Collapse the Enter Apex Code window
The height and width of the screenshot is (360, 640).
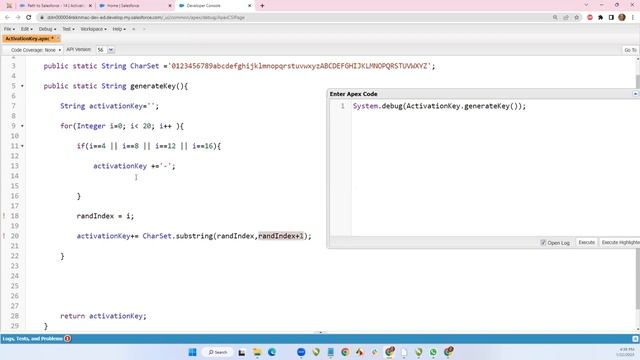point(636,94)
